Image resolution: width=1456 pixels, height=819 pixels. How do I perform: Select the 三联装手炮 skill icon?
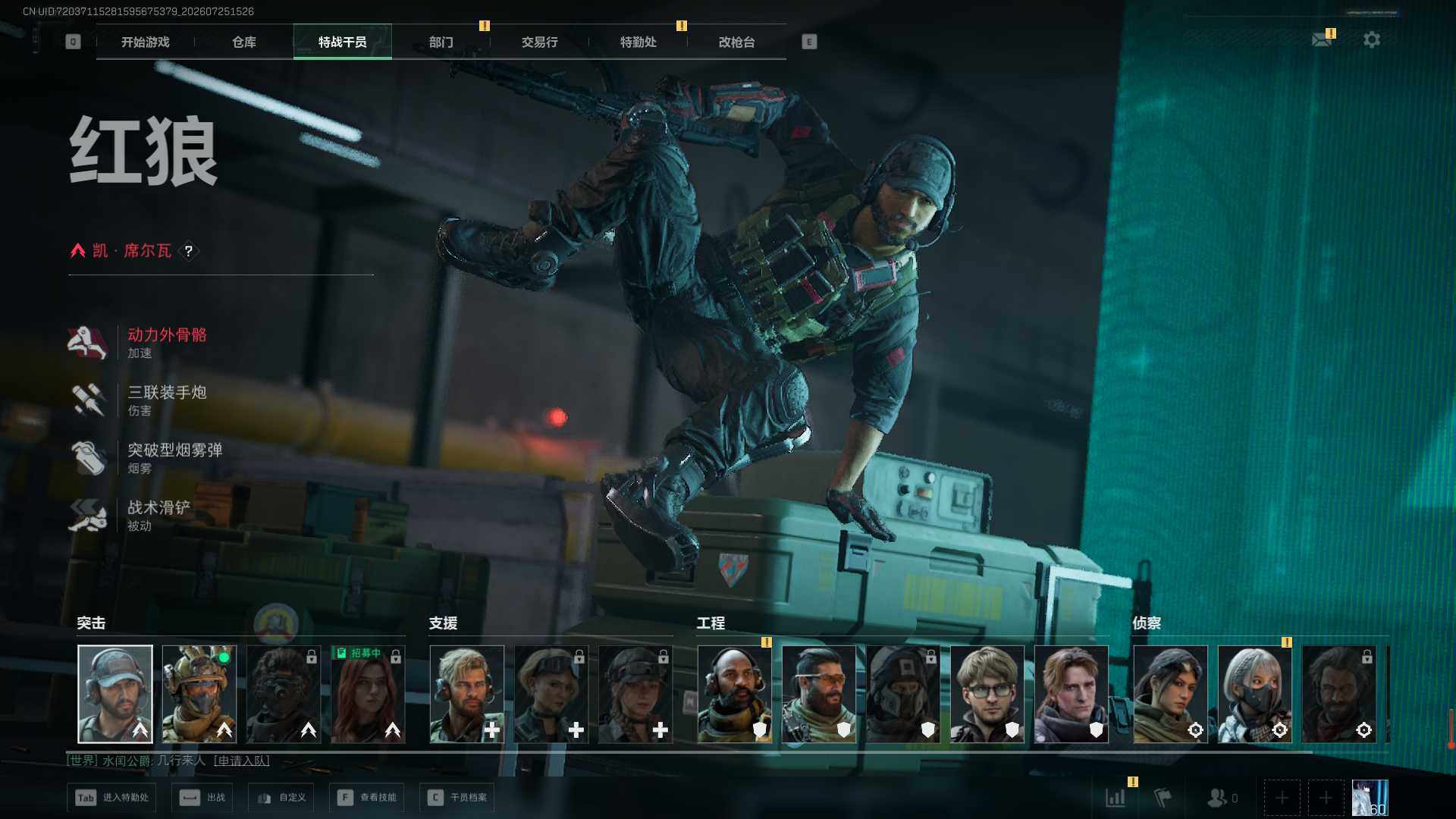pyautogui.click(x=87, y=400)
